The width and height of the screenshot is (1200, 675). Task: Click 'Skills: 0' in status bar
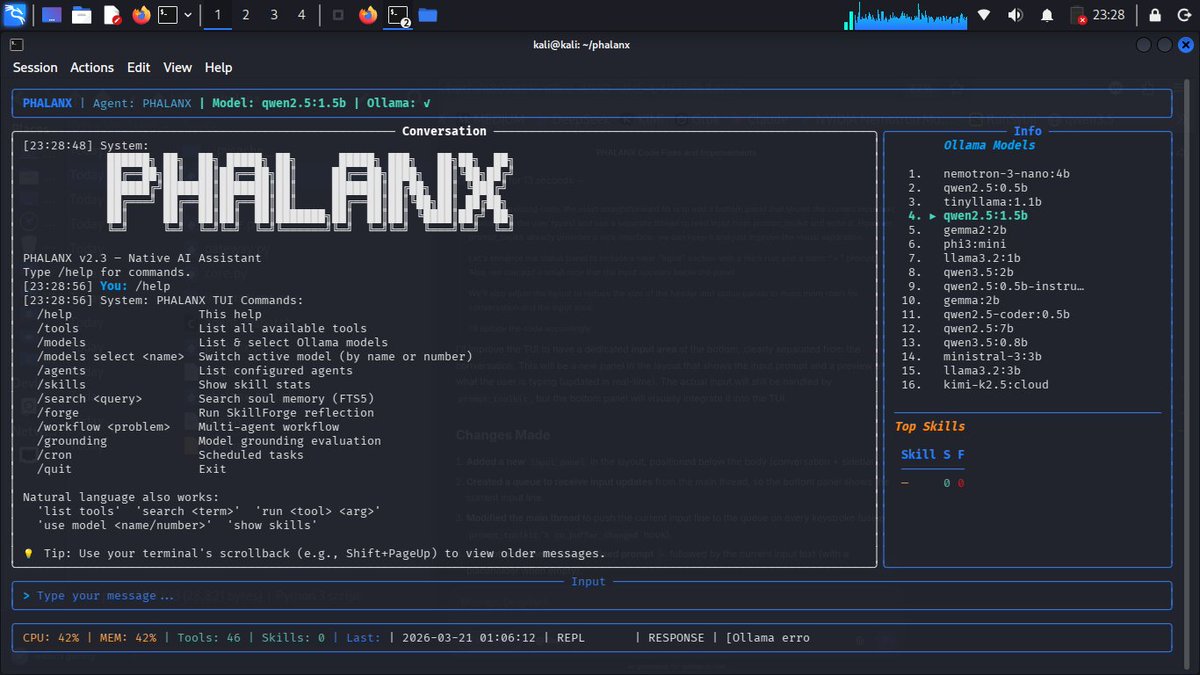coord(293,637)
